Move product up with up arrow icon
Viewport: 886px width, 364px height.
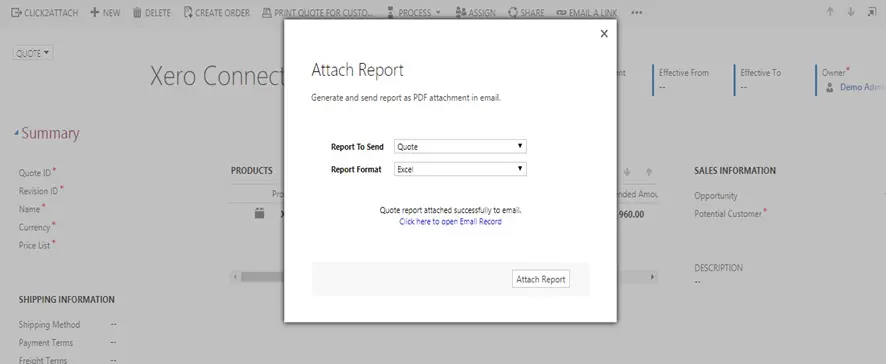tap(649, 172)
